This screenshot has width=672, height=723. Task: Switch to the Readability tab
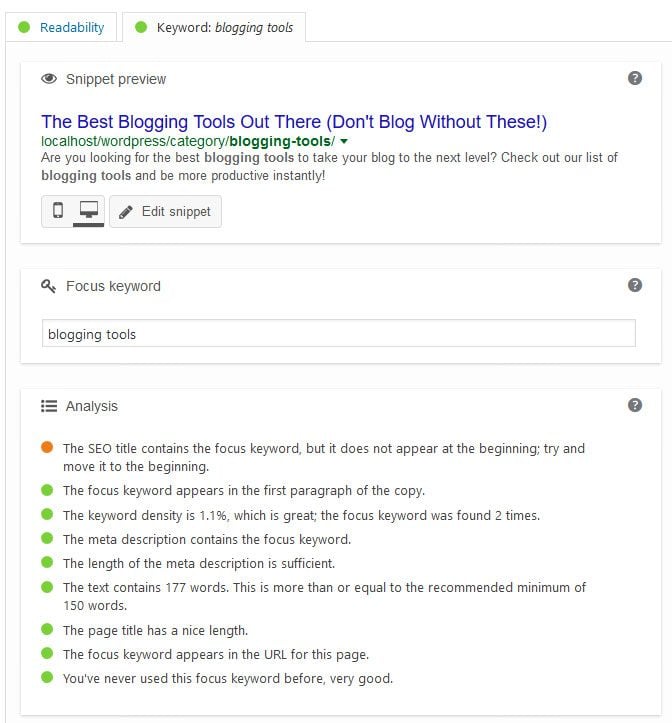point(61,27)
